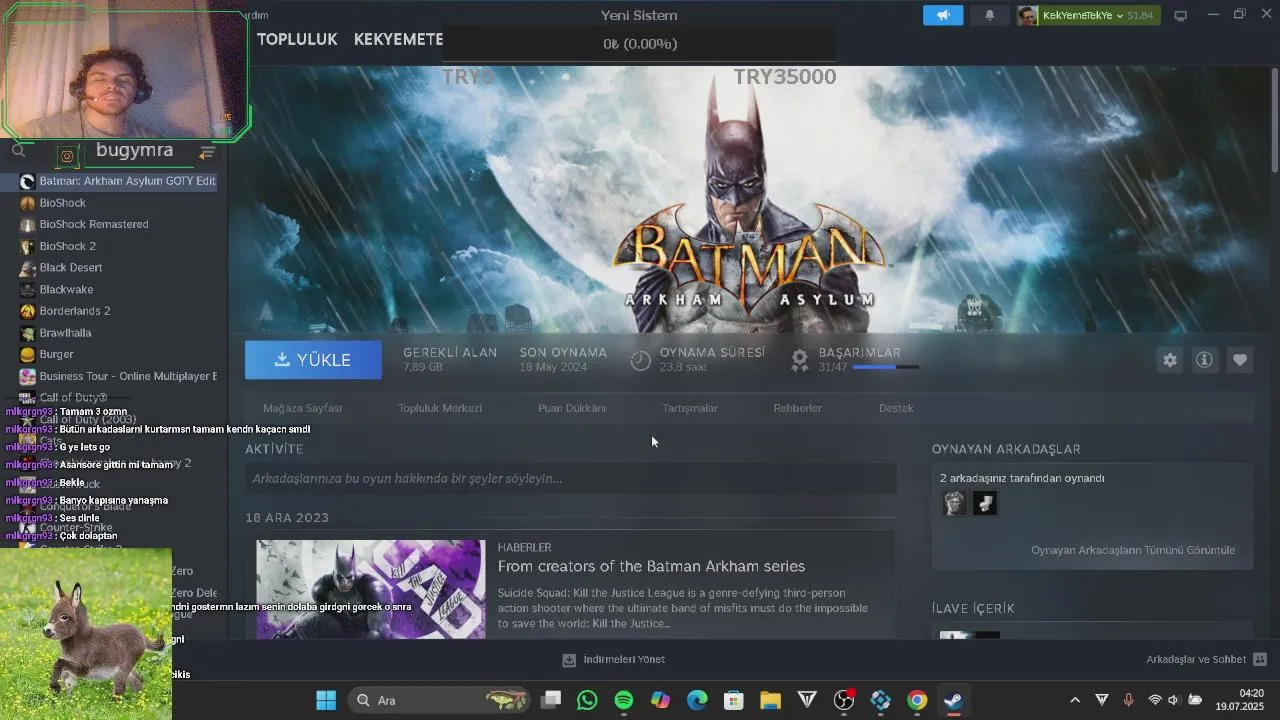Open Oynayan Arkadaşların Tümünü Görüntüle link
The height and width of the screenshot is (720, 1280).
1133,550
